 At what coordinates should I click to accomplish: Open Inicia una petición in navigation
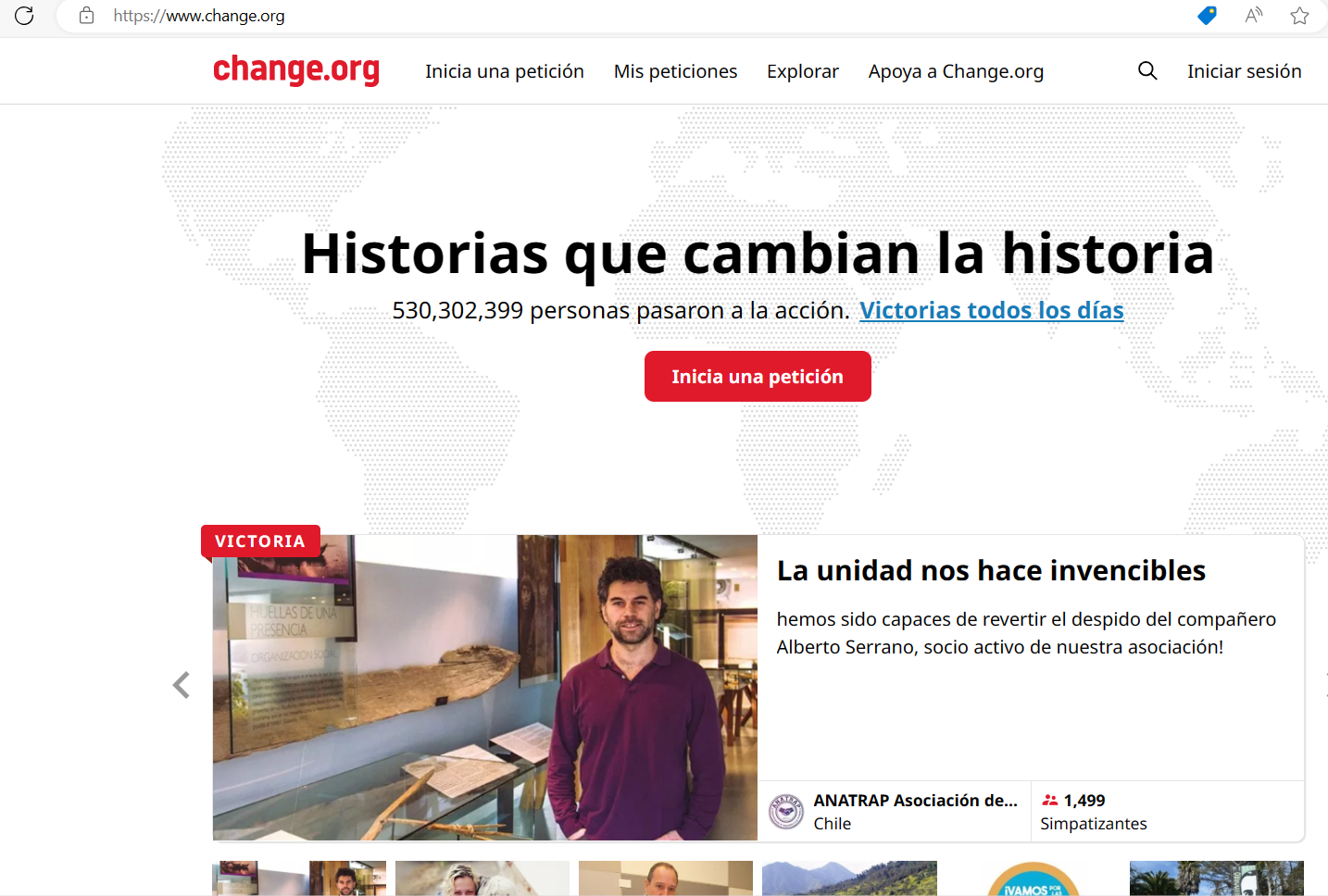pyautogui.click(x=505, y=71)
